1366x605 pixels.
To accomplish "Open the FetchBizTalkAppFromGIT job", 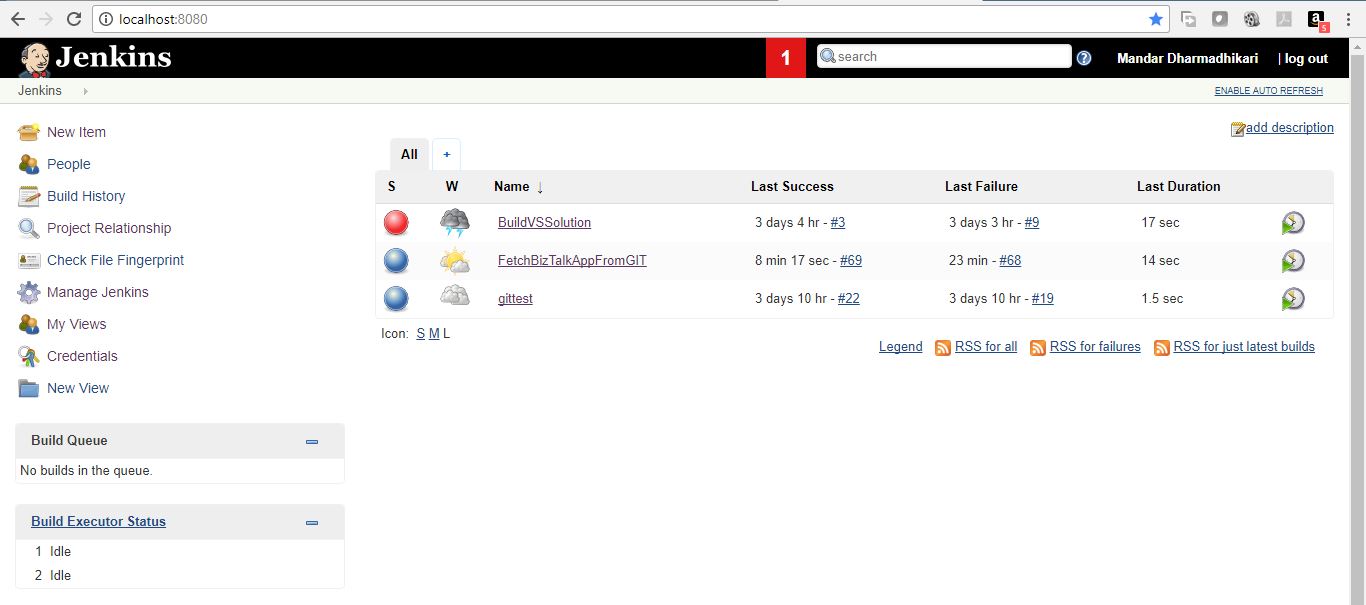I will pyautogui.click(x=572, y=260).
